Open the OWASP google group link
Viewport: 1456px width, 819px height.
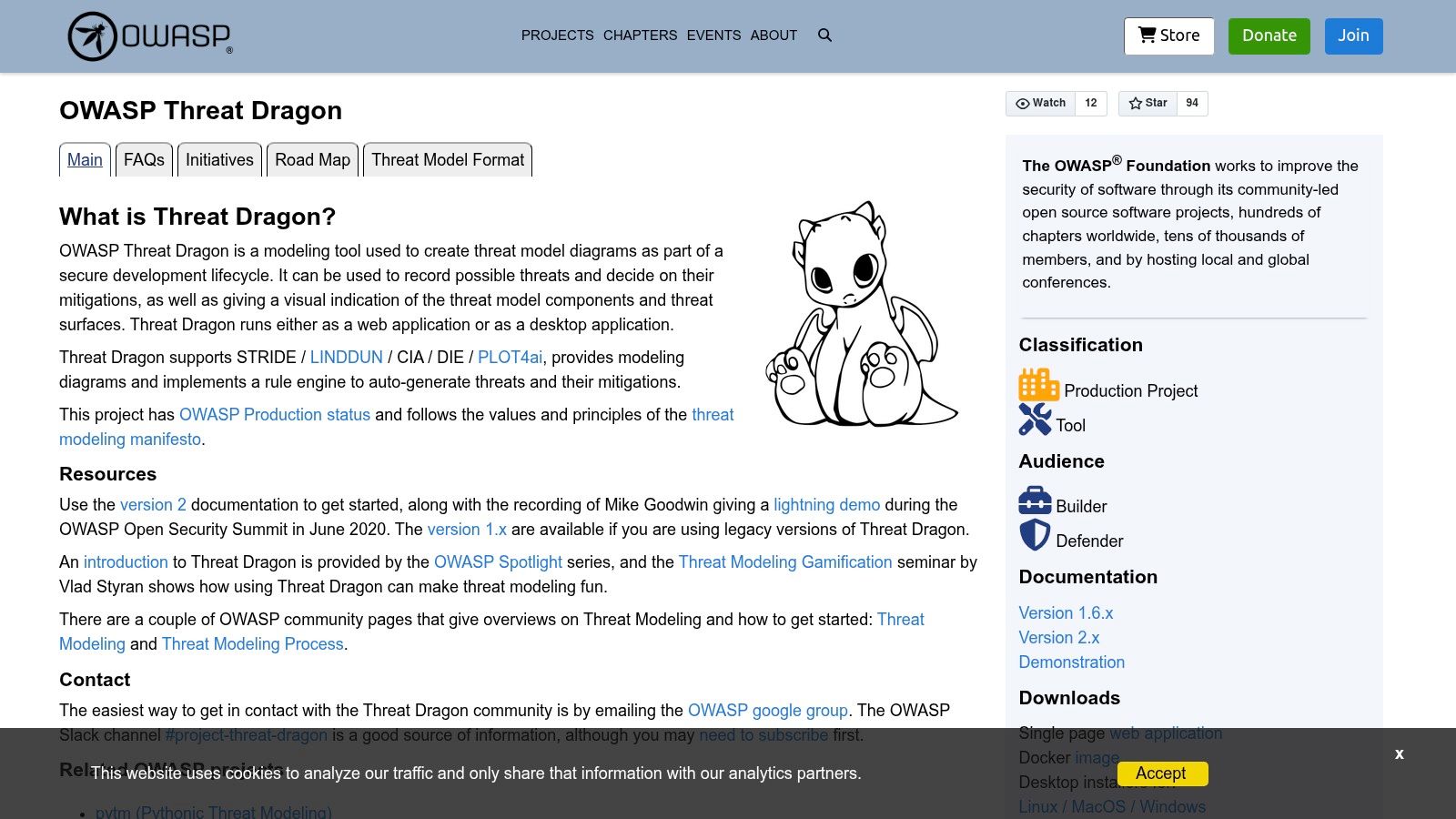click(x=768, y=711)
